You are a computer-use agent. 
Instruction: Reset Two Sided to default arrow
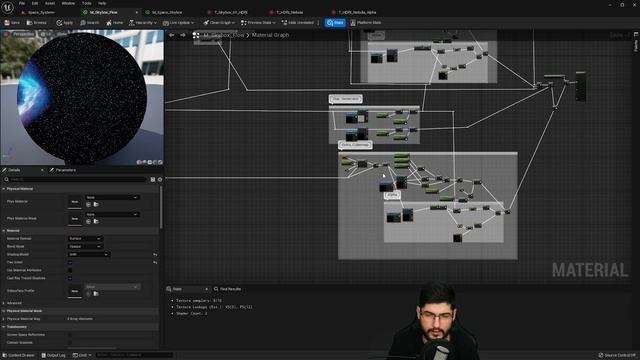155,262
